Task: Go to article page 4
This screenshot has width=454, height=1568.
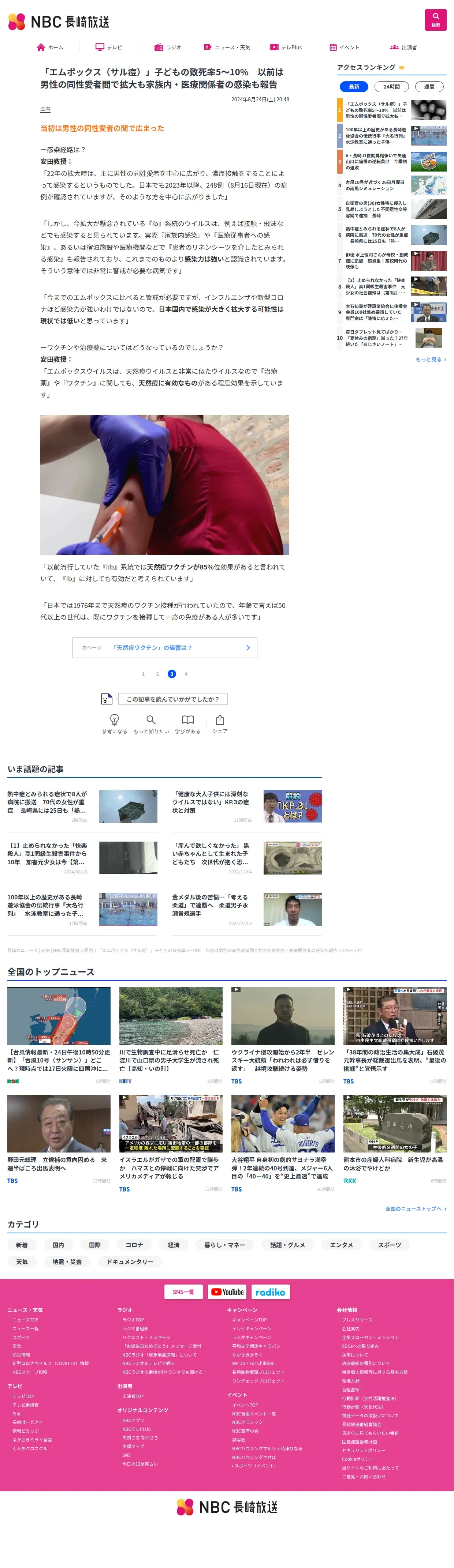Action: (186, 674)
